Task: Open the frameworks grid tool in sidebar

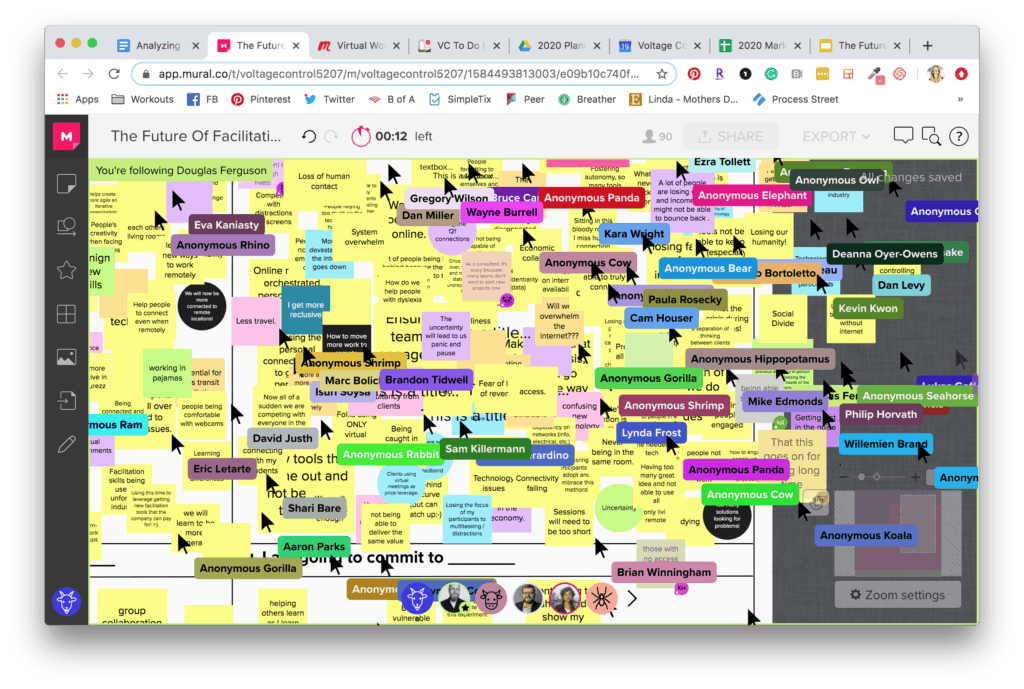Action: tap(66, 314)
